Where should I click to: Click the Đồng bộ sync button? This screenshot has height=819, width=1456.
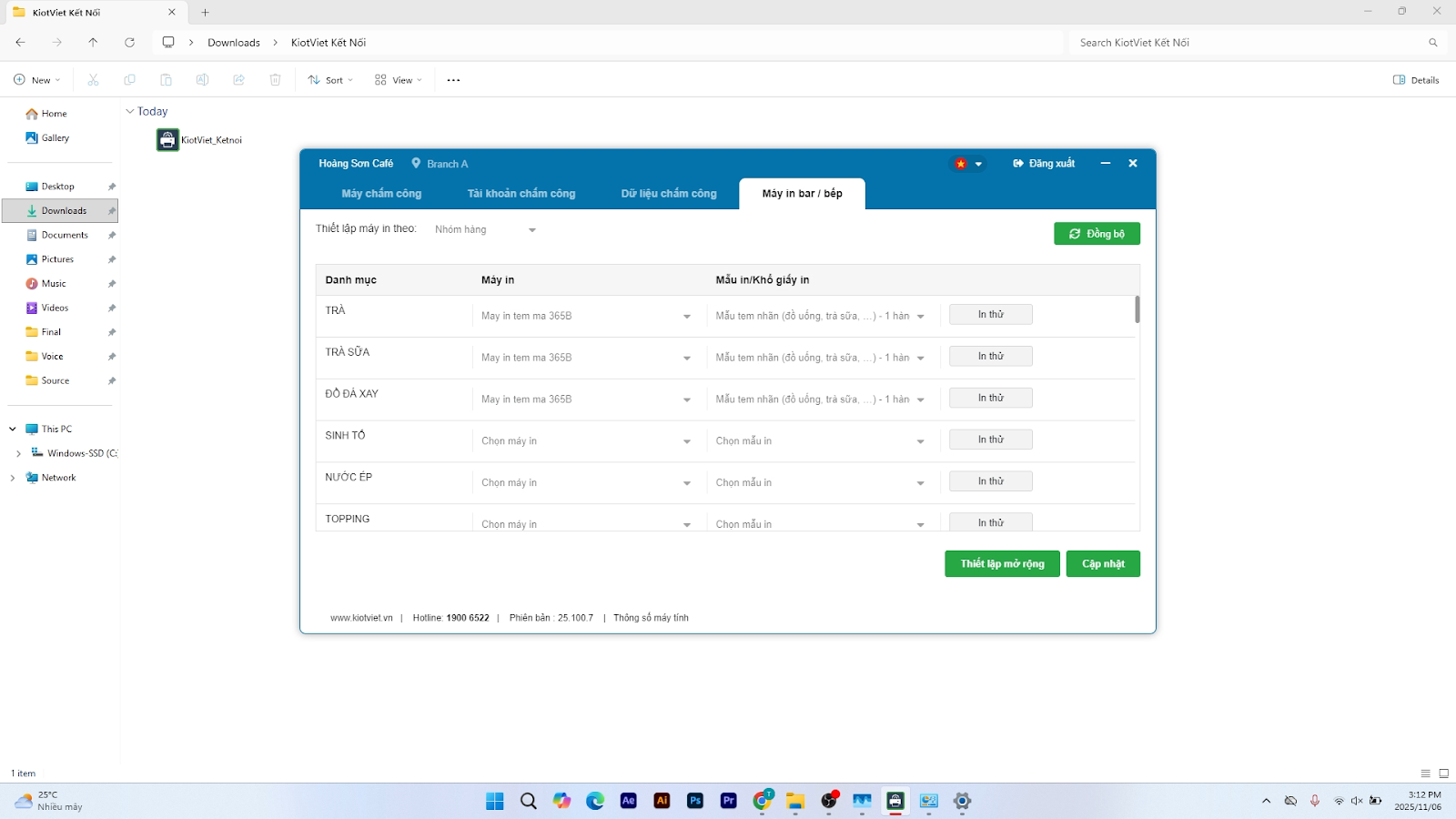1097,234
